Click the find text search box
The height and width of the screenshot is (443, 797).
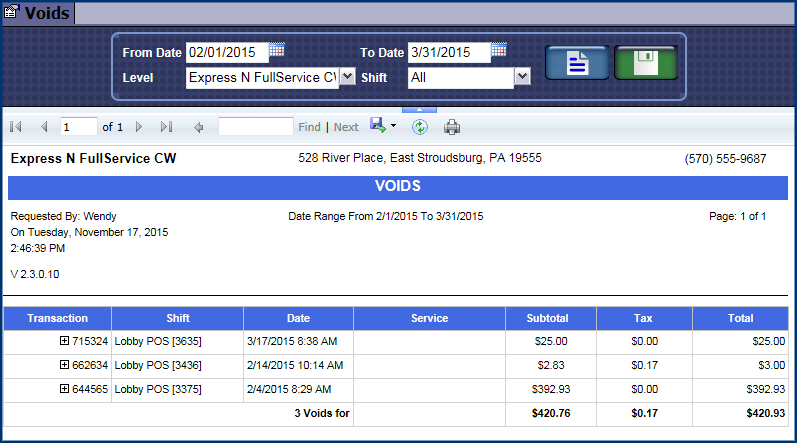click(255, 127)
